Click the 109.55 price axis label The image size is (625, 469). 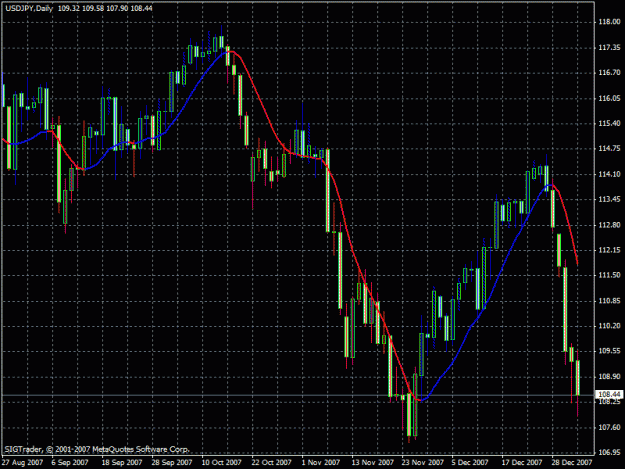[x=609, y=351]
